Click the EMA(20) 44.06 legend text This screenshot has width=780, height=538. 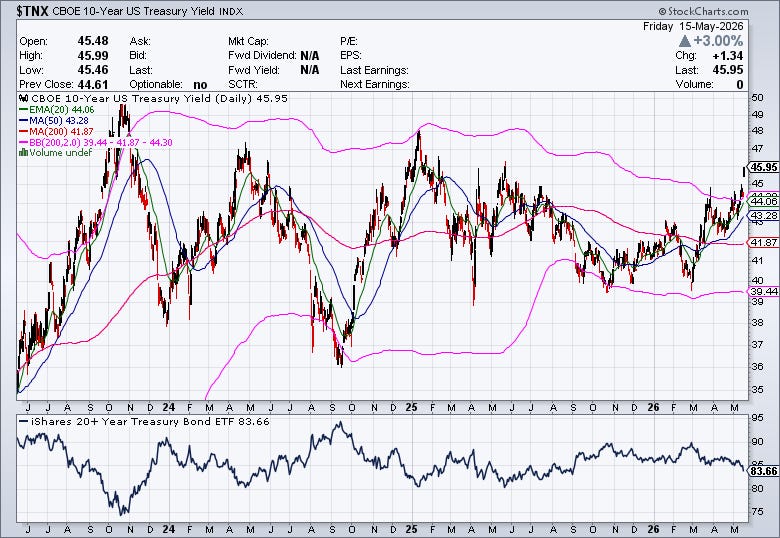click(62, 110)
